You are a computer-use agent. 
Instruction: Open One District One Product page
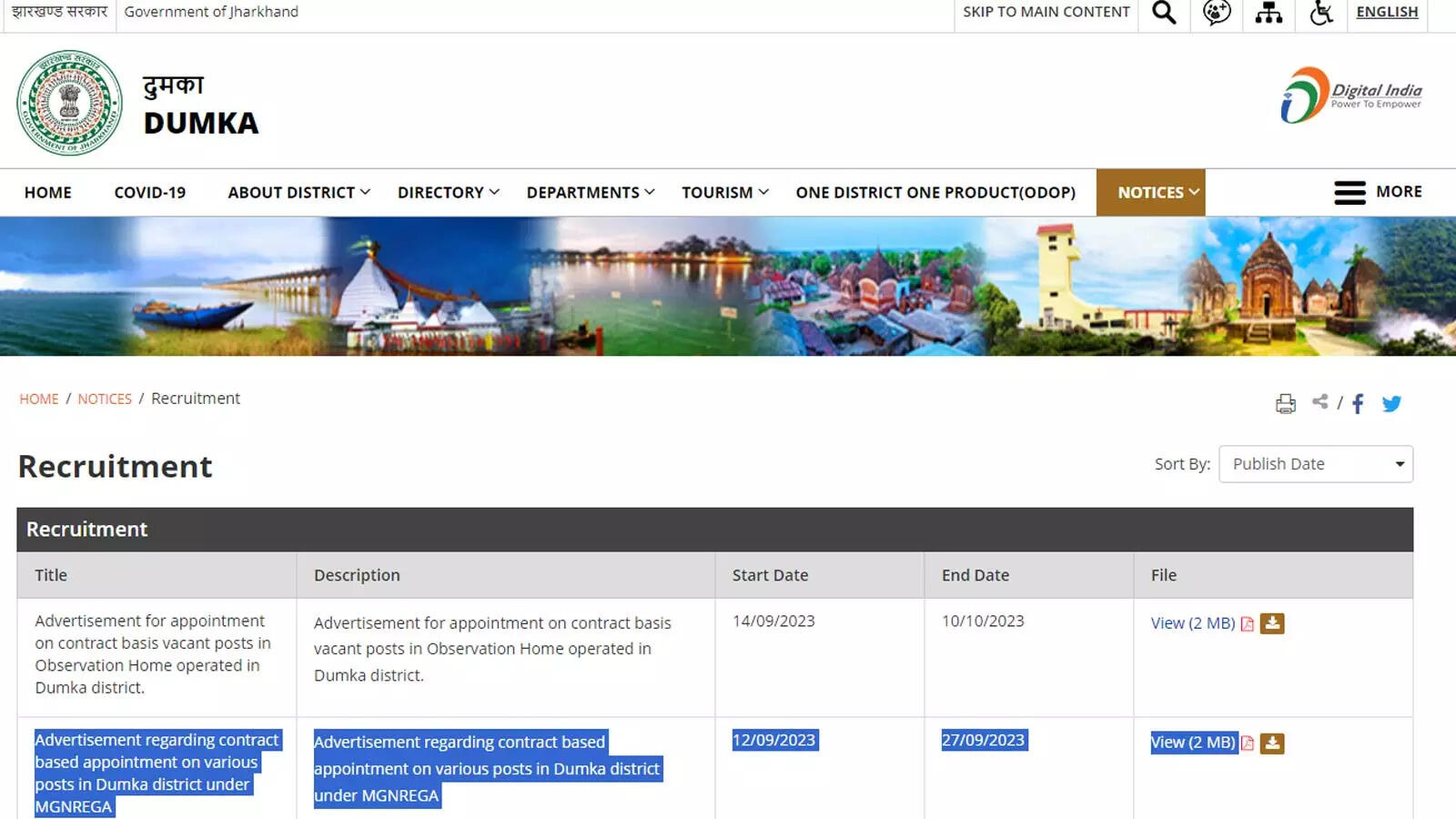point(935,193)
